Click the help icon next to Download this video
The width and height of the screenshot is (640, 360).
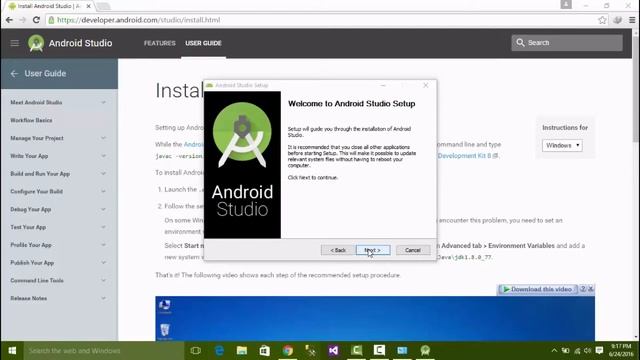(x=583, y=289)
